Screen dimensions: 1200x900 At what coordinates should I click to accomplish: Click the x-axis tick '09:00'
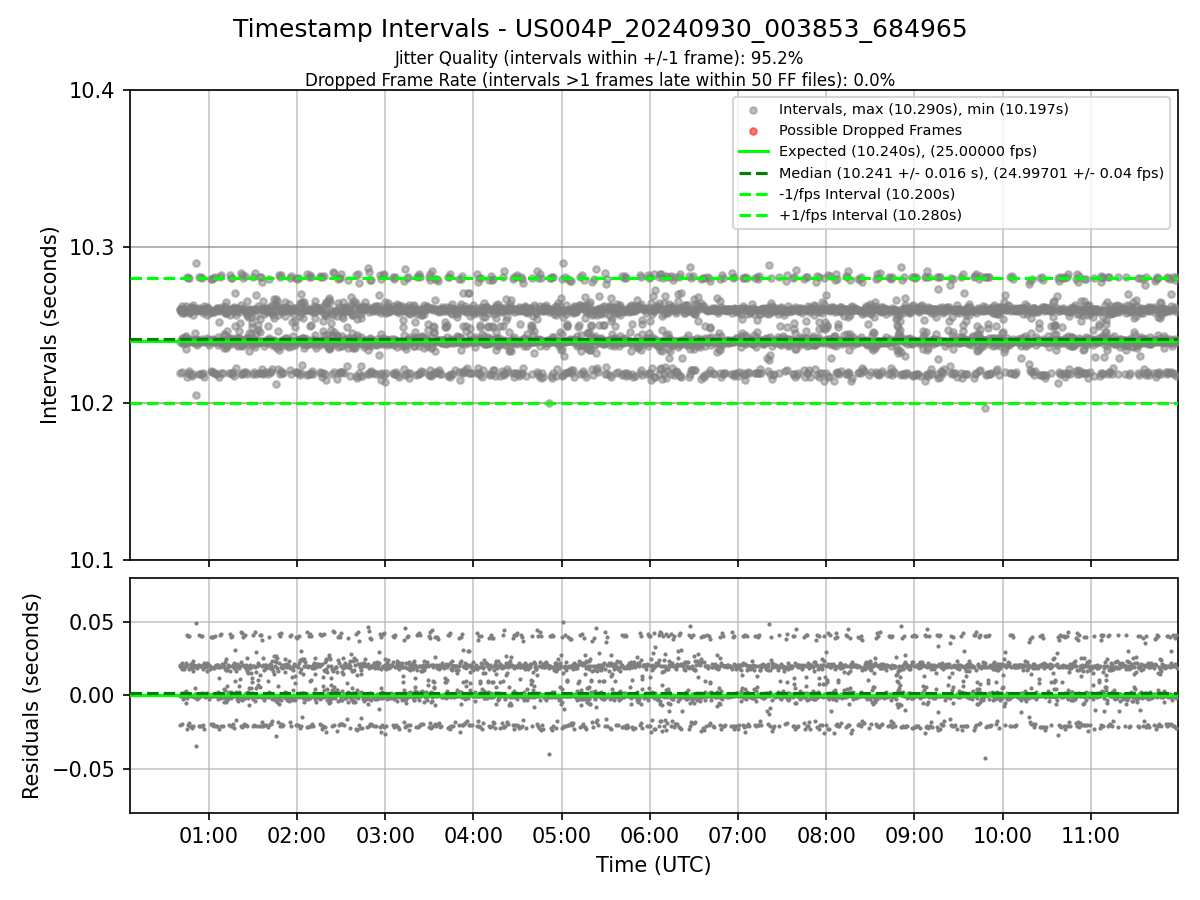914,835
